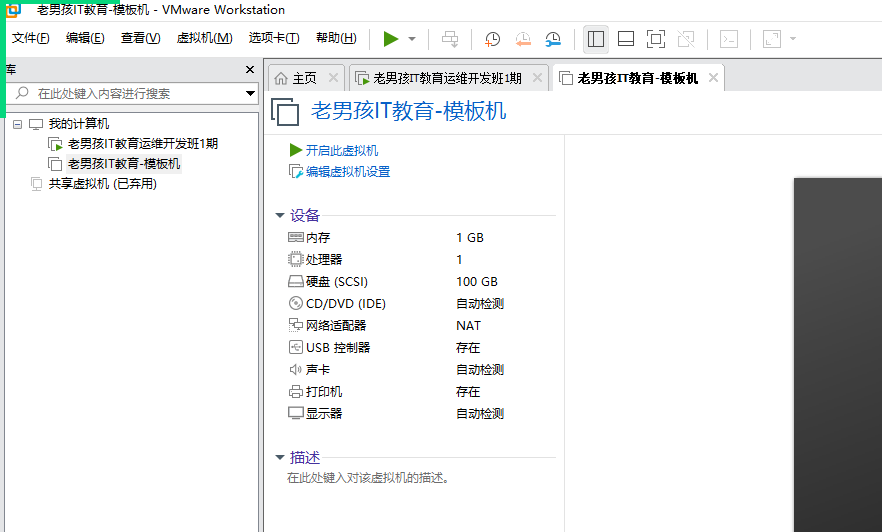Image resolution: width=882 pixels, height=532 pixels.
Task: Click the green Power On toolbar icon
Action: click(390, 39)
